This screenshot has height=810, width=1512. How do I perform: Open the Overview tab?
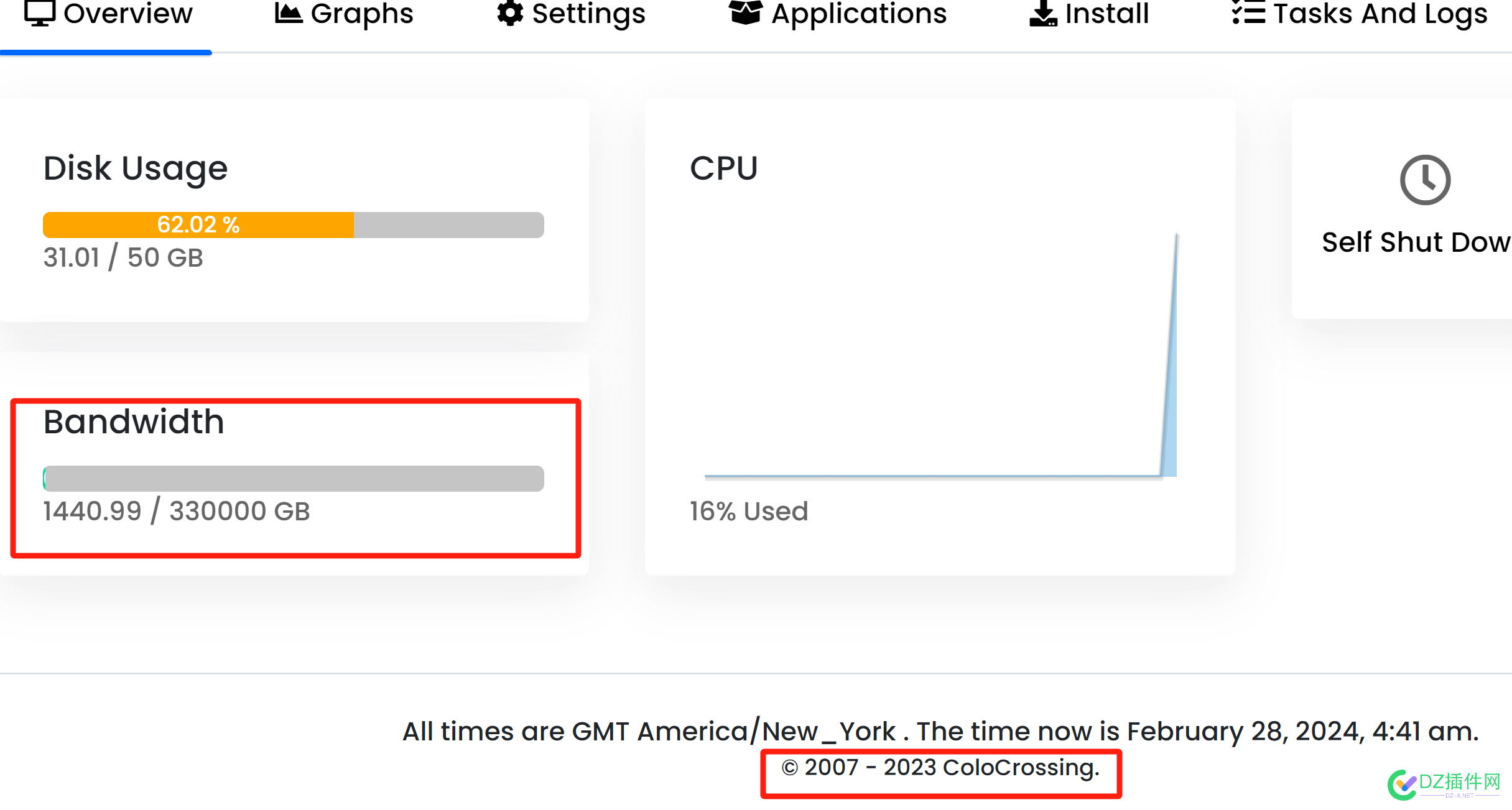[x=108, y=14]
